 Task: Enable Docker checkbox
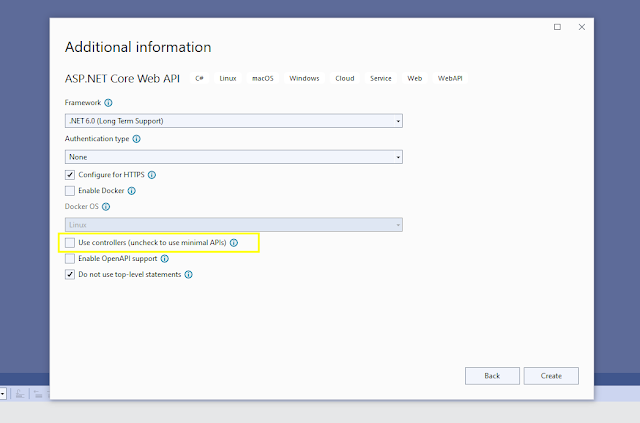tap(70, 191)
